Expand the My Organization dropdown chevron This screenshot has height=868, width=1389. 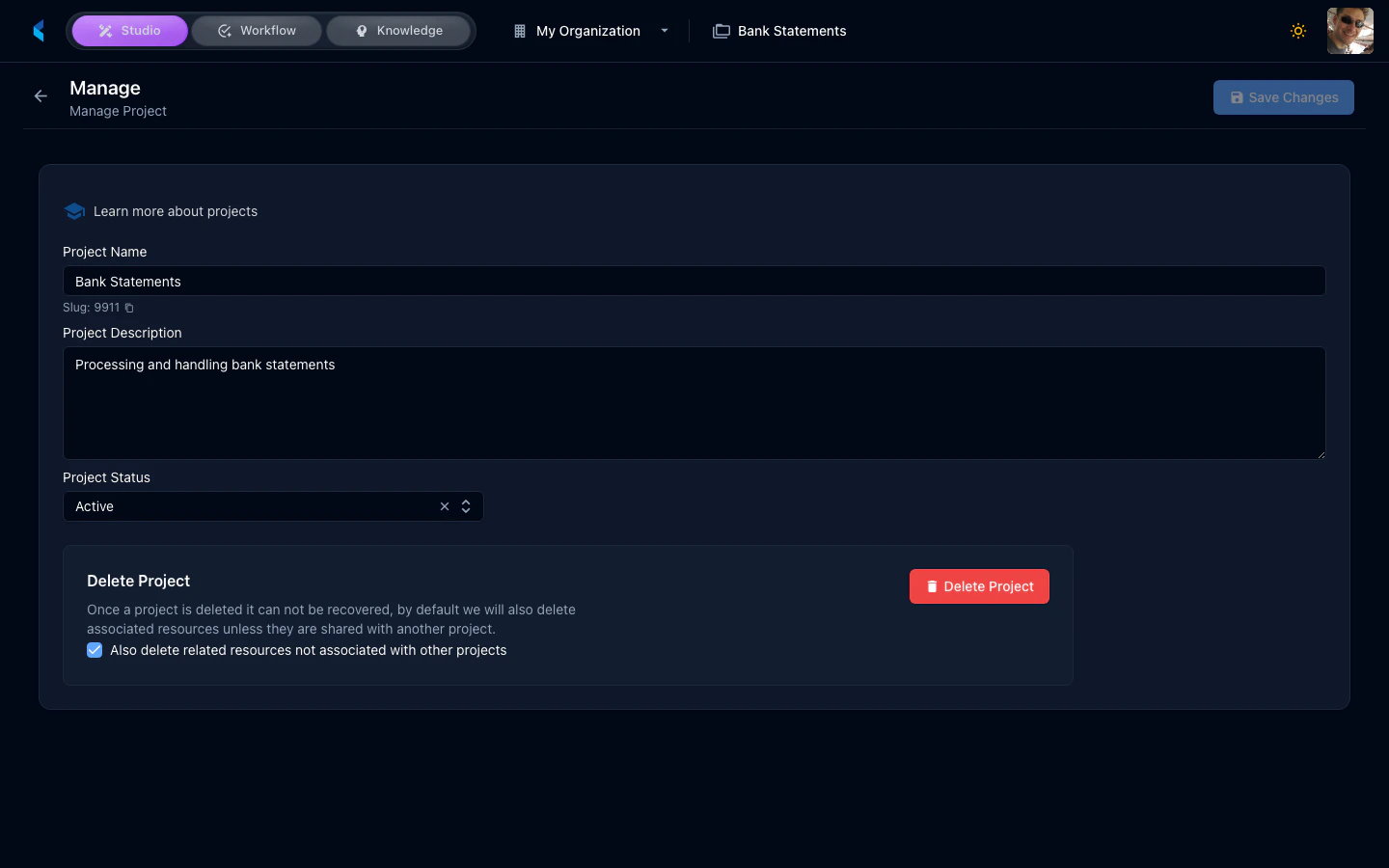665,30
